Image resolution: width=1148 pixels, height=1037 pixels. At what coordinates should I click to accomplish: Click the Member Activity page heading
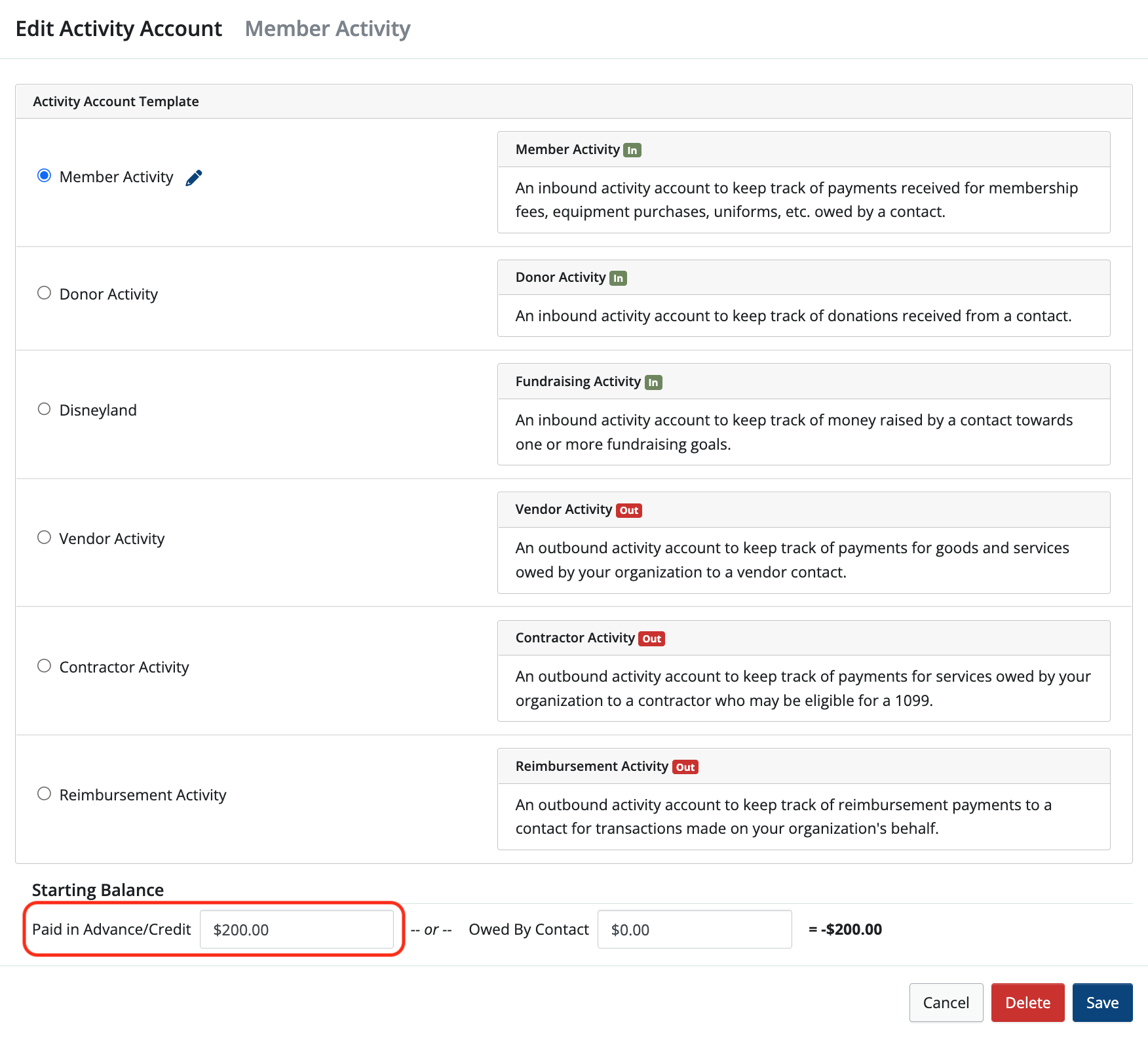(x=327, y=28)
